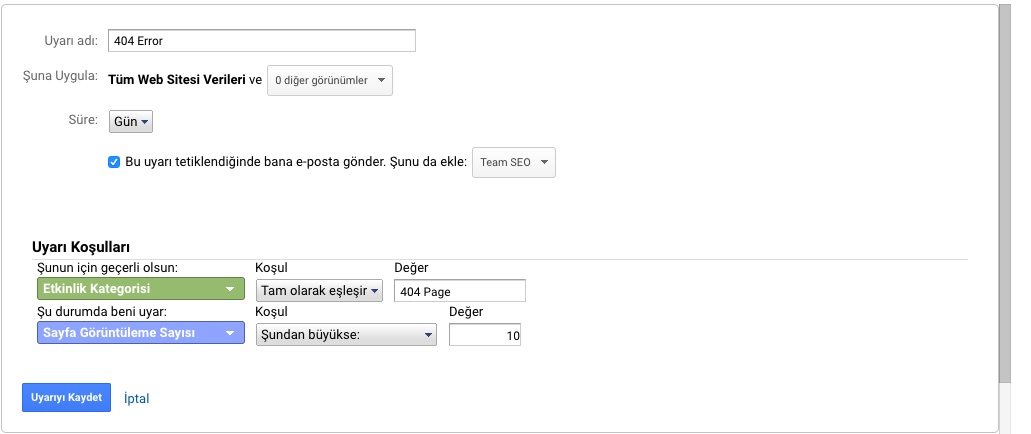Click the arrow on Şundan büyükse selector

tap(428, 335)
